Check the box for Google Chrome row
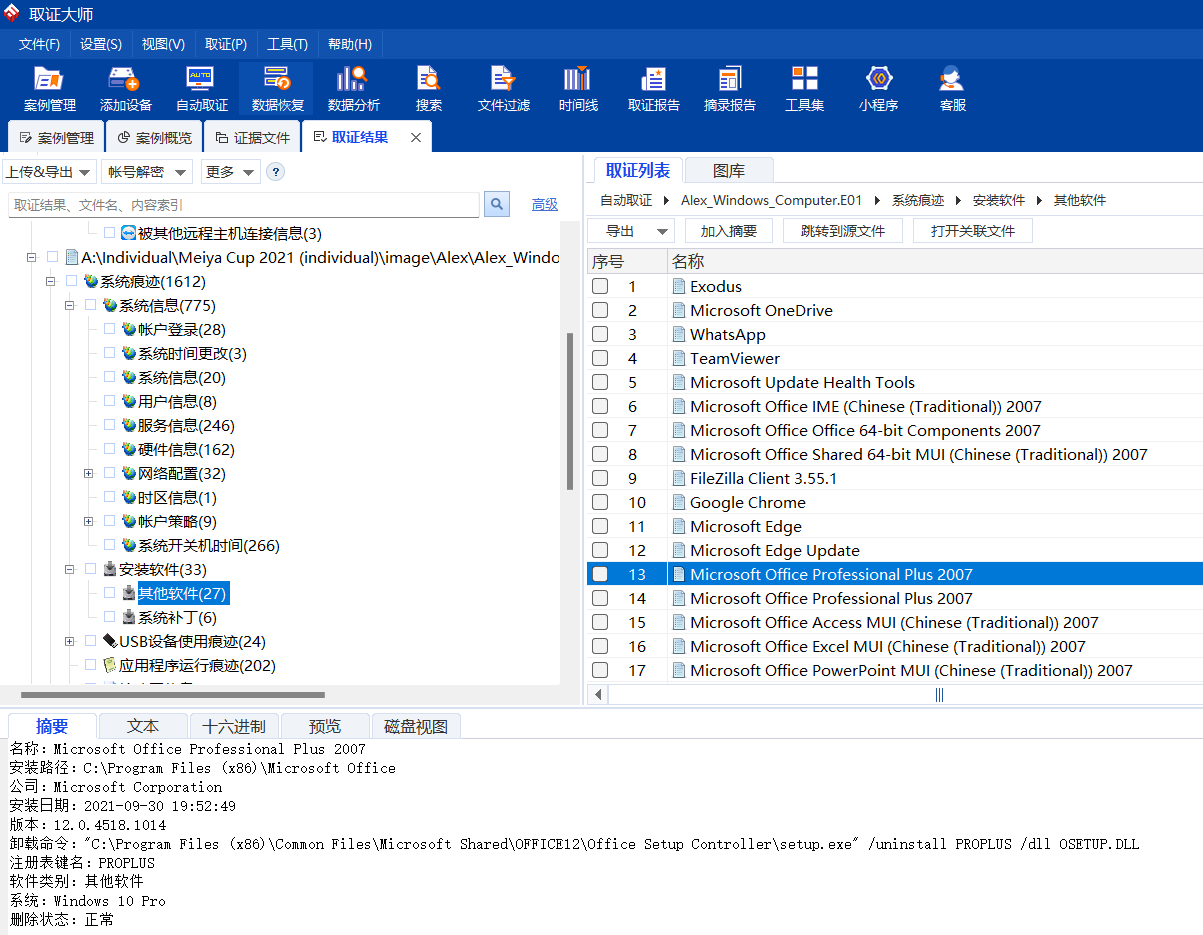Screen dimensions: 1203x935 (600, 502)
